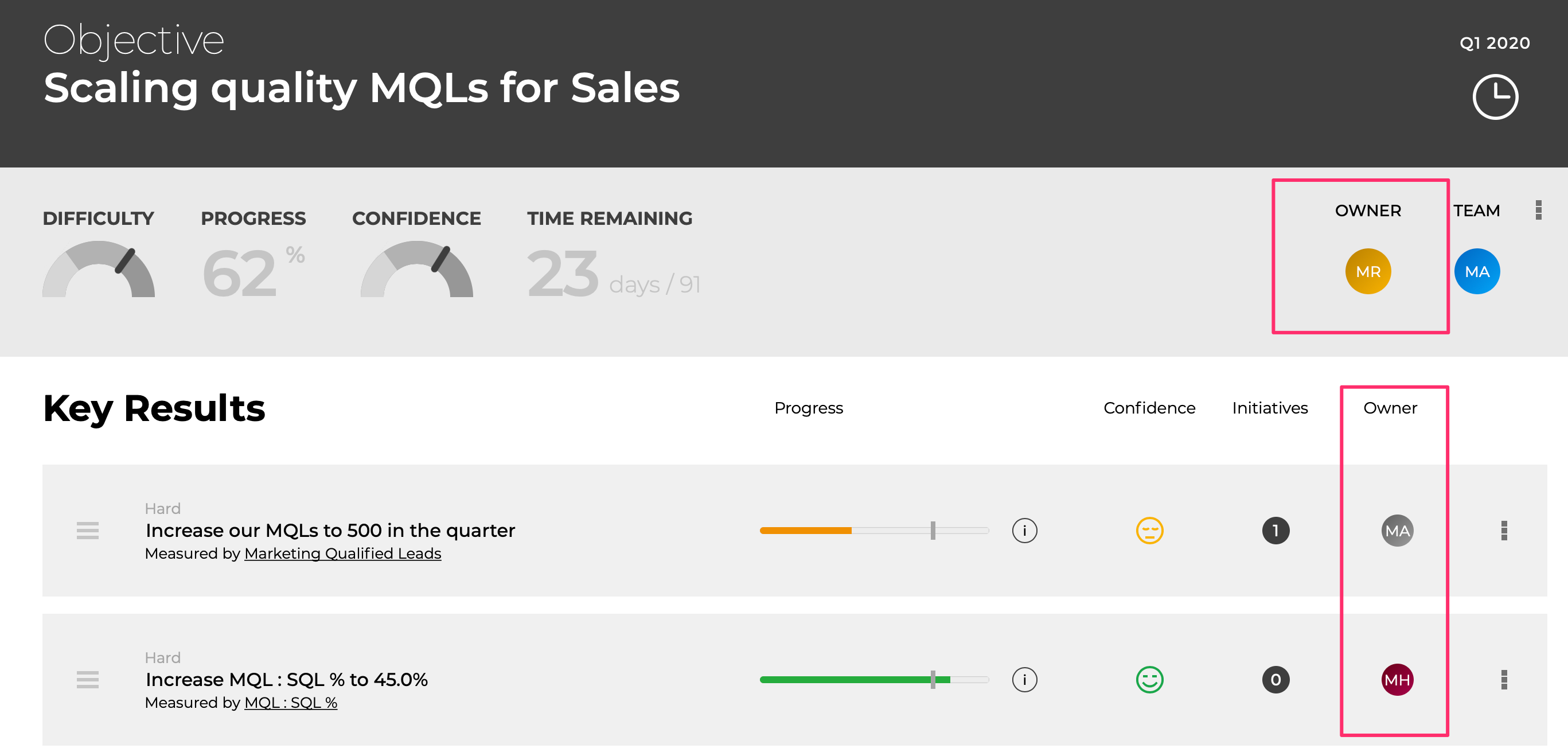Click the gray MA key result owner avatar
This screenshot has width=1568, height=756.
point(1397,531)
